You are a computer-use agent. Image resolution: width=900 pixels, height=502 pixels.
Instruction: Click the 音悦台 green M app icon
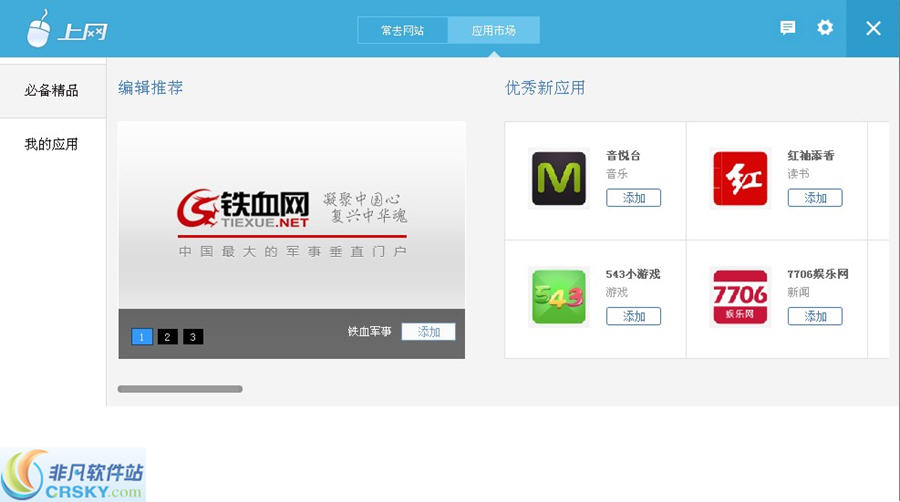558,178
